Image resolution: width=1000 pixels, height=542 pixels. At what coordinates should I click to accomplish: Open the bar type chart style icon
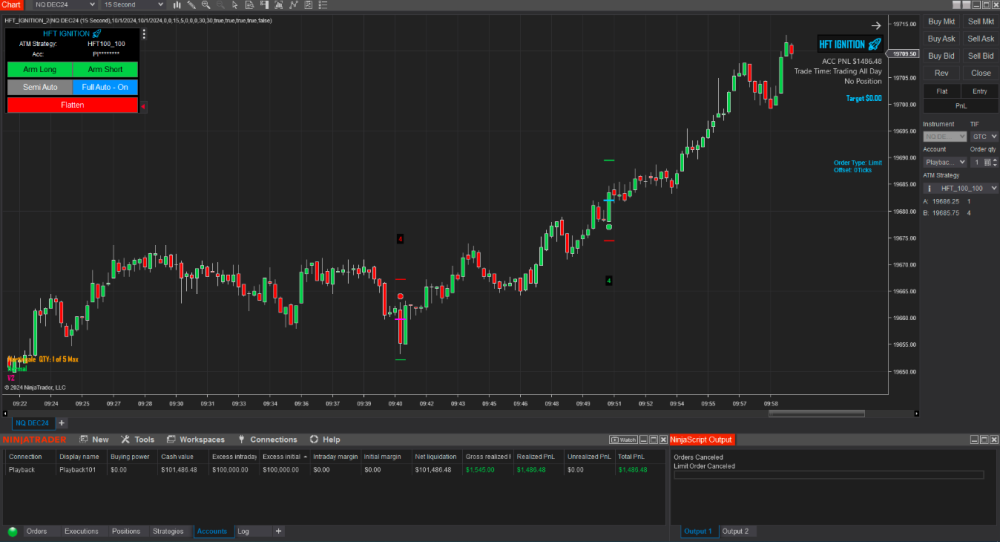tap(177, 4)
